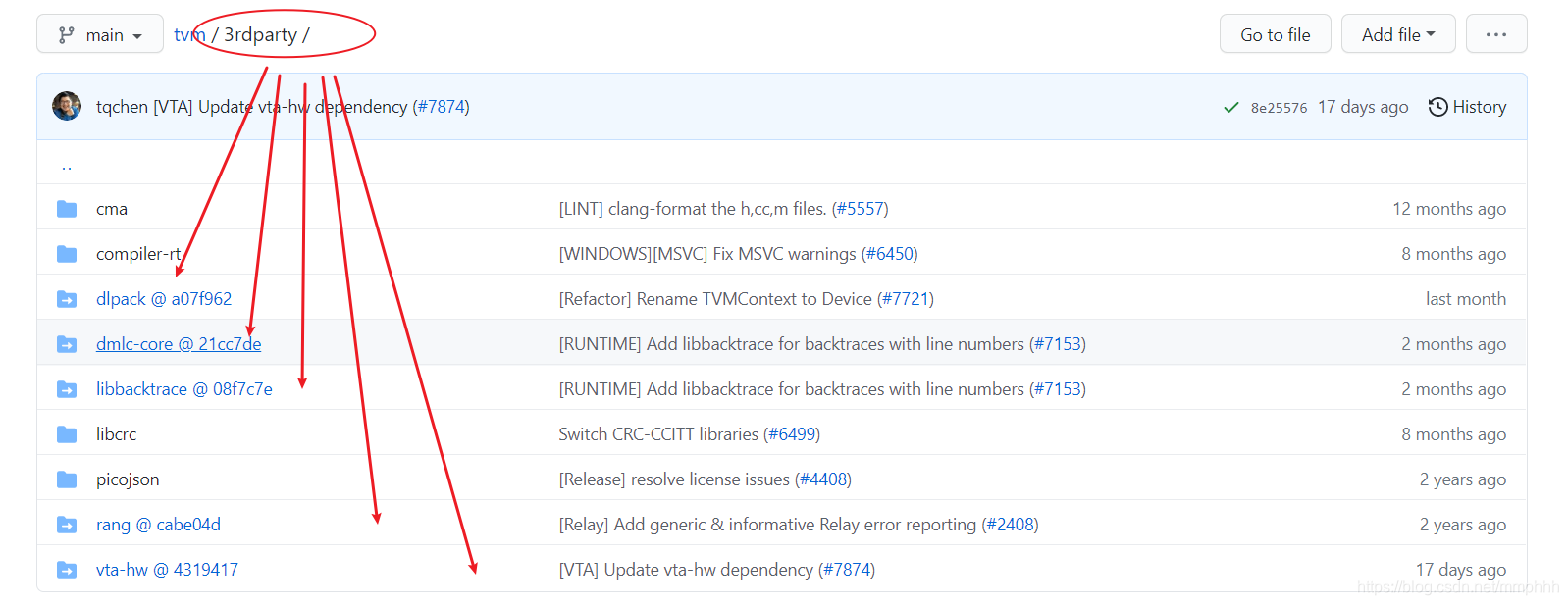Click tqchen's avatar thumbnail
Screen dimensions: 1568x605
67,106
